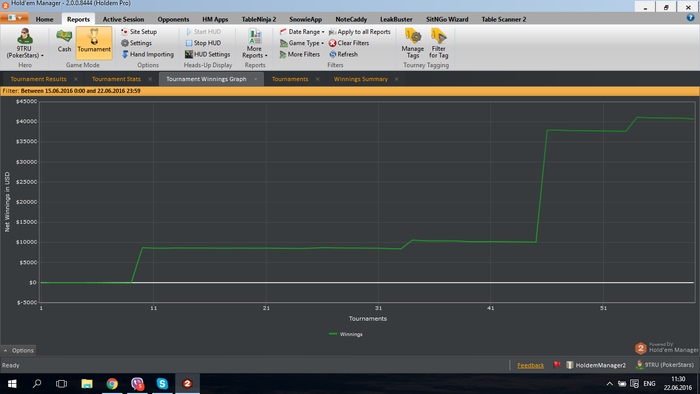Image resolution: width=700 pixels, height=394 pixels.
Task: Open Hand Importing
Action: [148, 54]
